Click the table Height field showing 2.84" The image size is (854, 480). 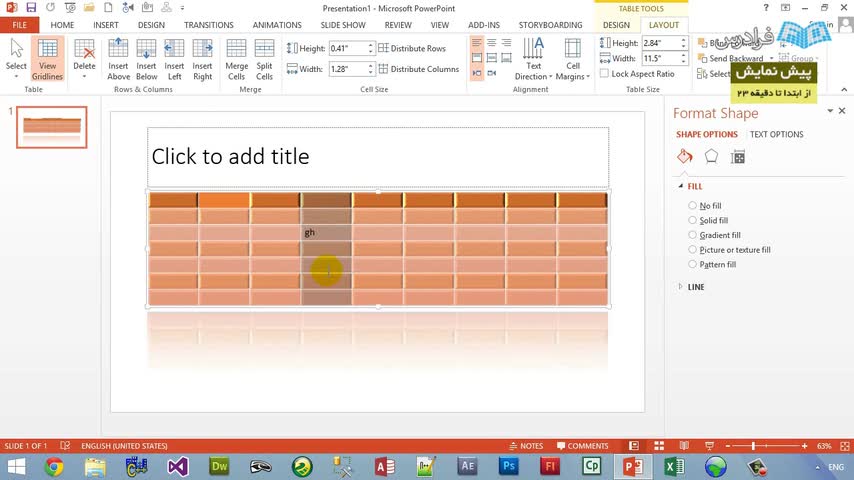coord(660,43)
